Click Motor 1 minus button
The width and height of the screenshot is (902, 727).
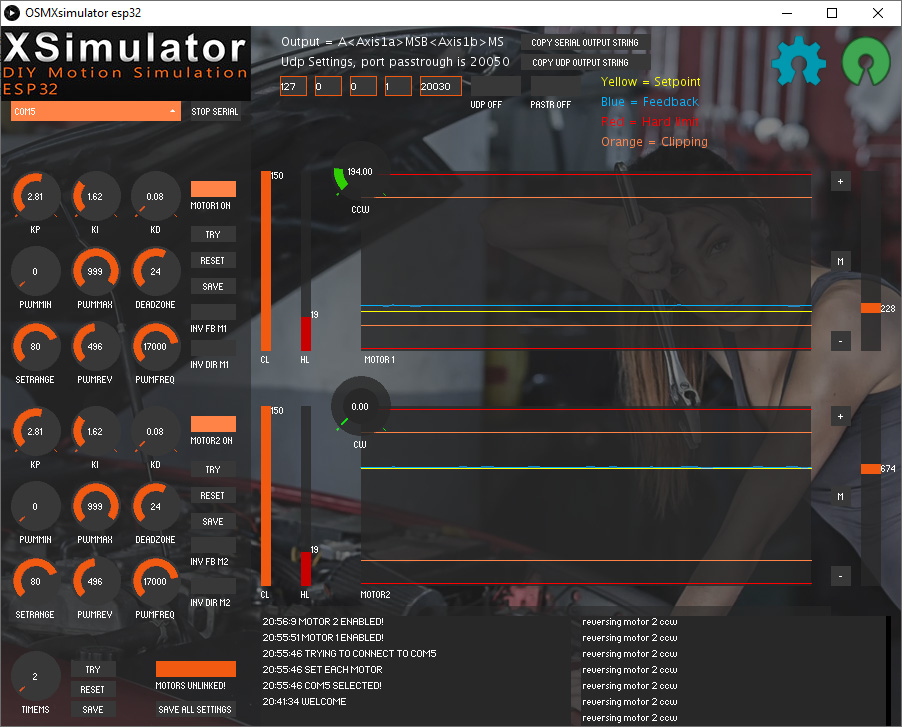pyautogui.click(x=840, y=341)
